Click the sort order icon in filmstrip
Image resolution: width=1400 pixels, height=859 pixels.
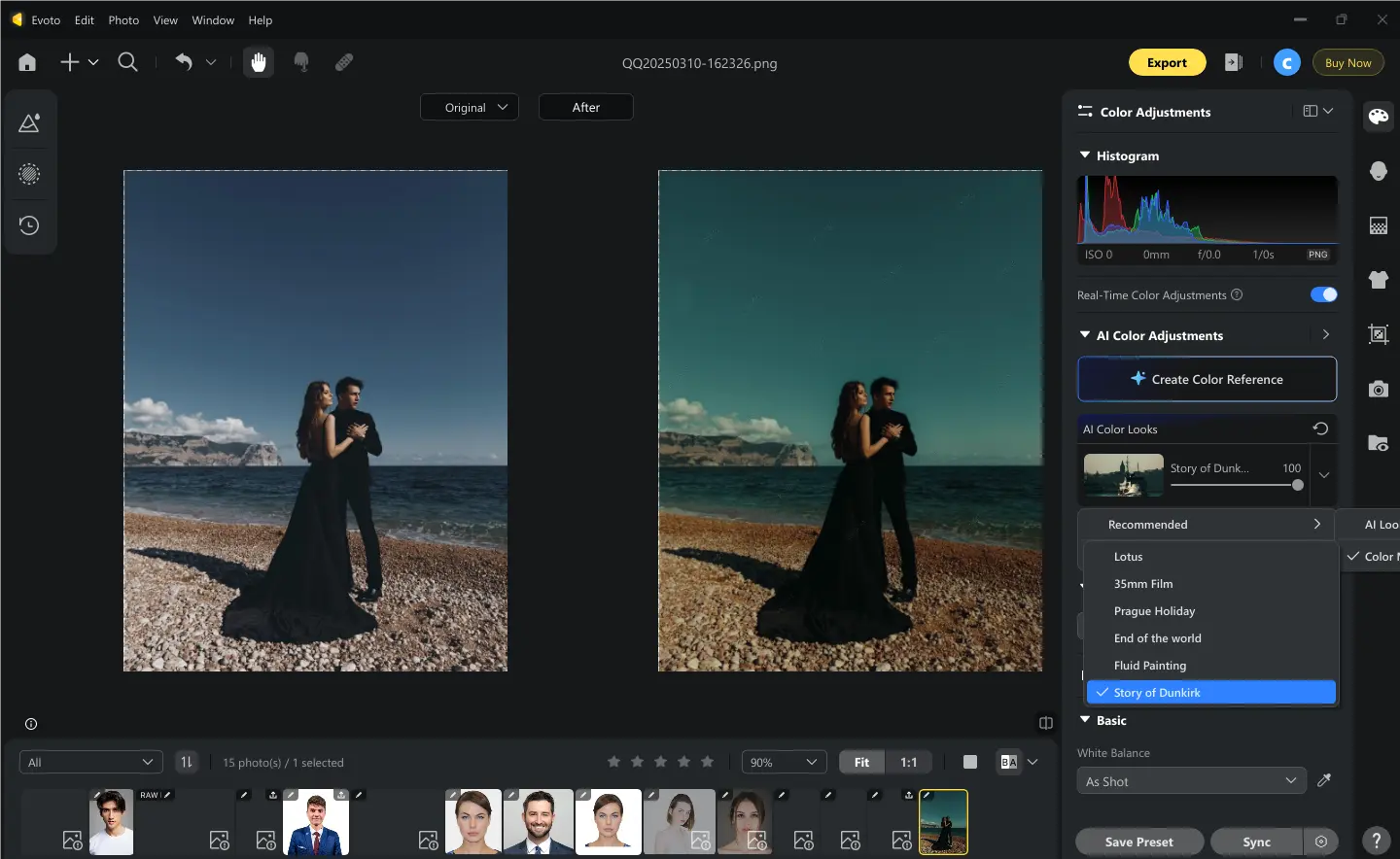(187, 762)
